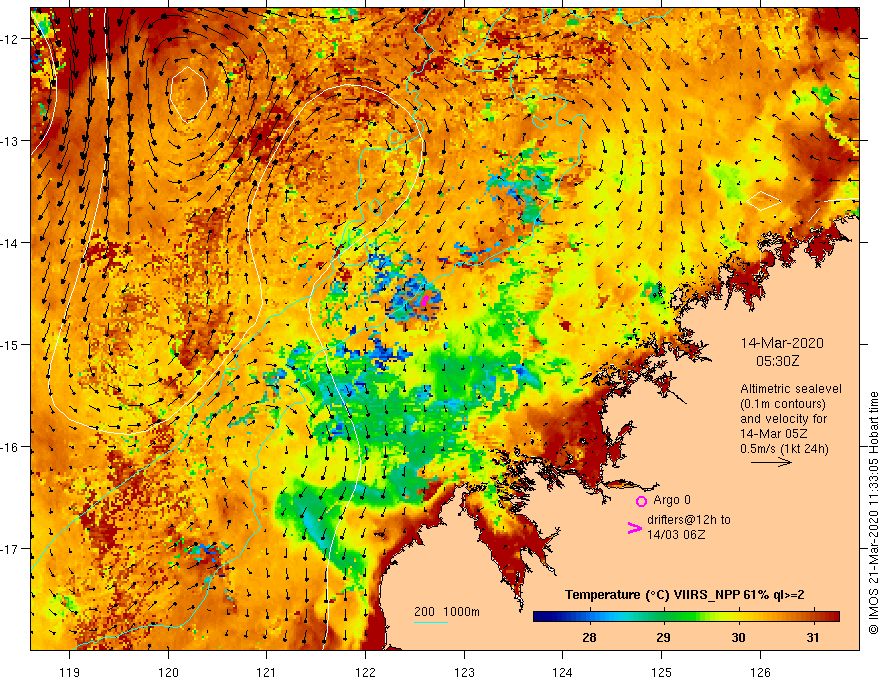Click the '200 1000m' isobath label
Viewport: 880px width, 680px height.
(447, 612)
